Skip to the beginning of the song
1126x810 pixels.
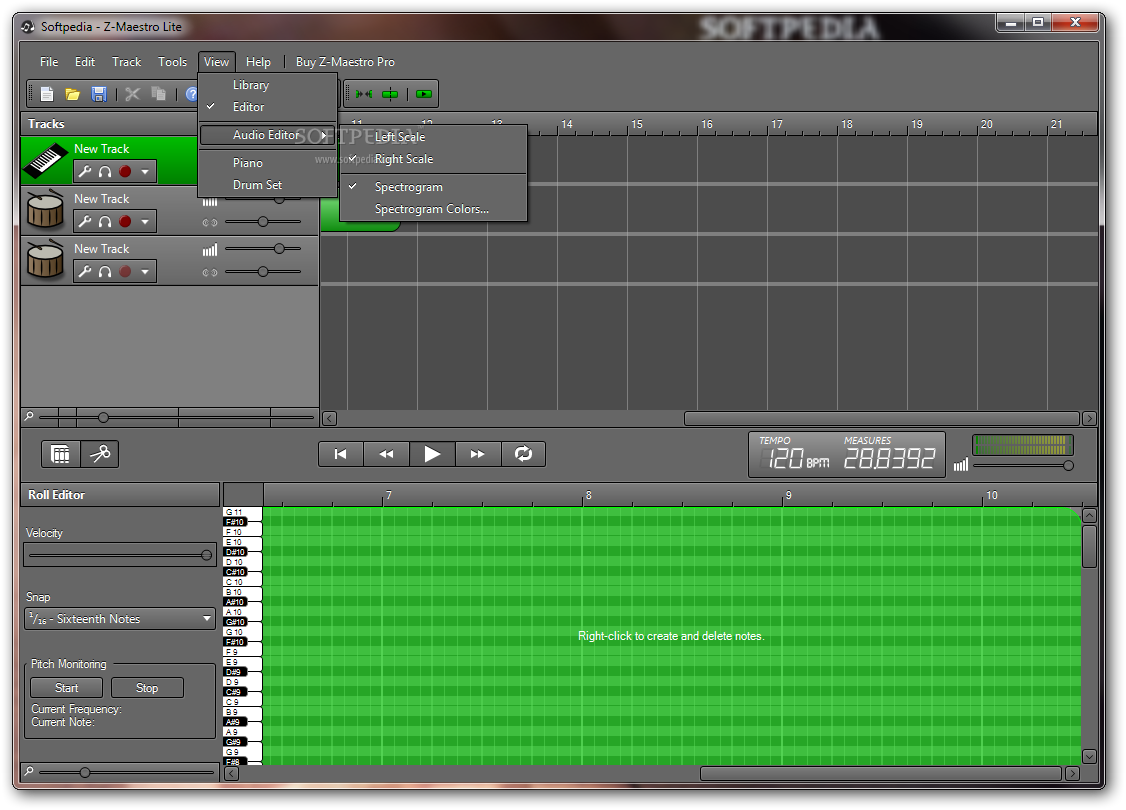[341, 454]
